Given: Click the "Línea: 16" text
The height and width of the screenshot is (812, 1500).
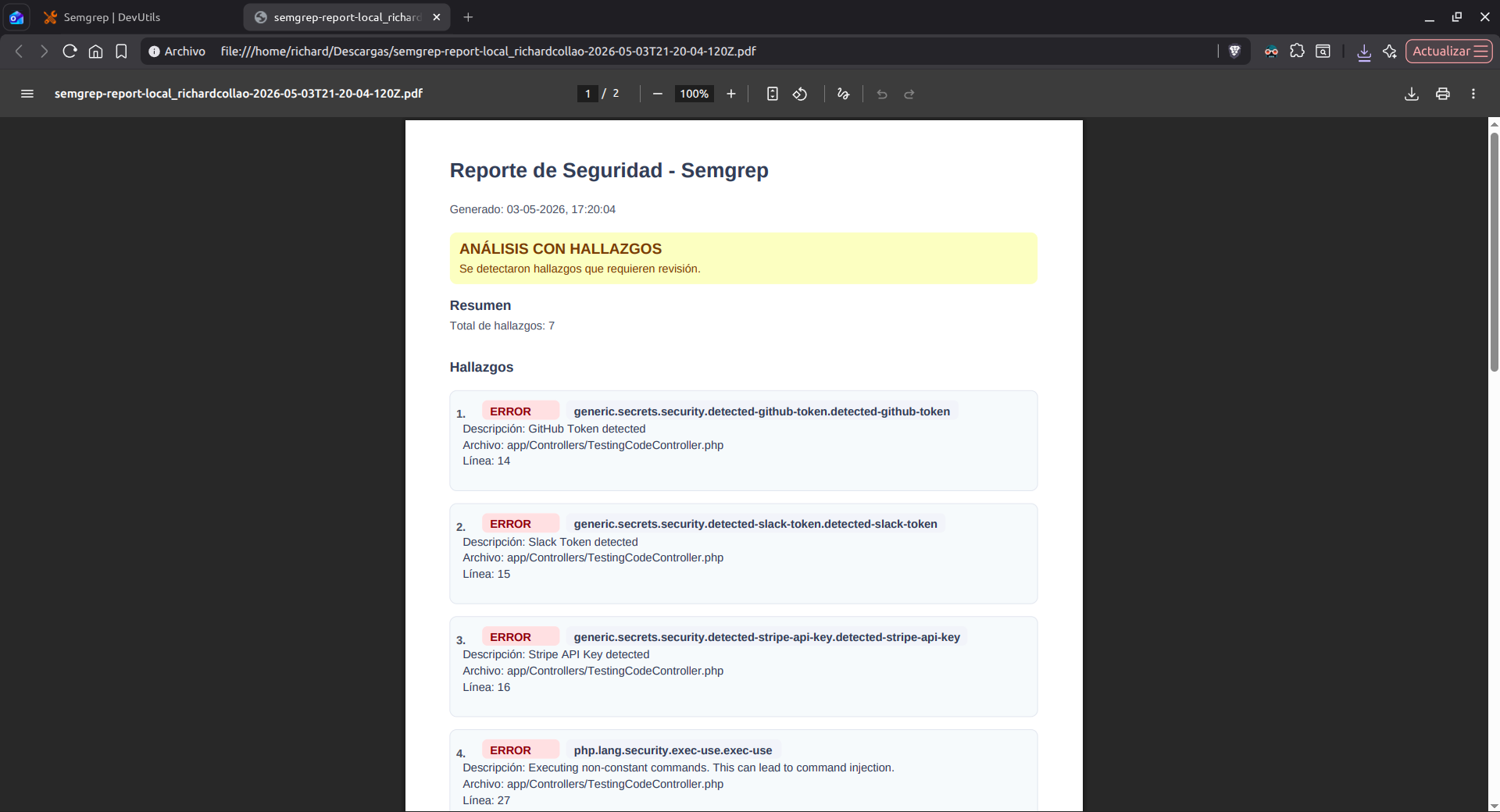Looking at the screenshot, I should point(486,687).
